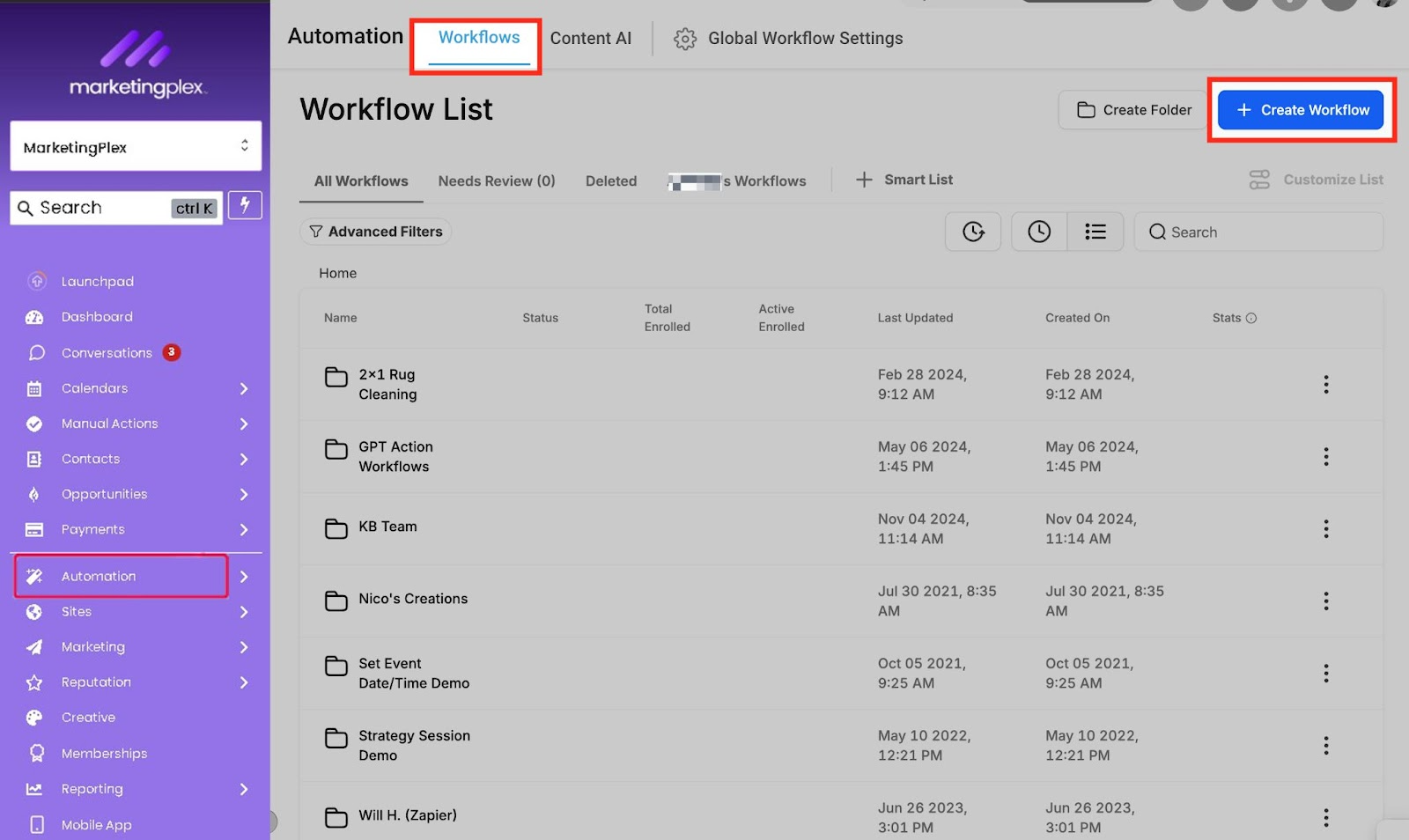The image size is (1409, 840).
Task: Open options menu for GPT Action Workflows
Action: [x=1325, y=456]
